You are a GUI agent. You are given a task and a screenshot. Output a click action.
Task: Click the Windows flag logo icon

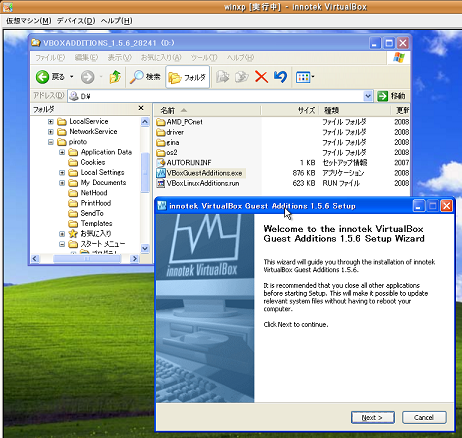pyautogui.click(x=399, y=57)
